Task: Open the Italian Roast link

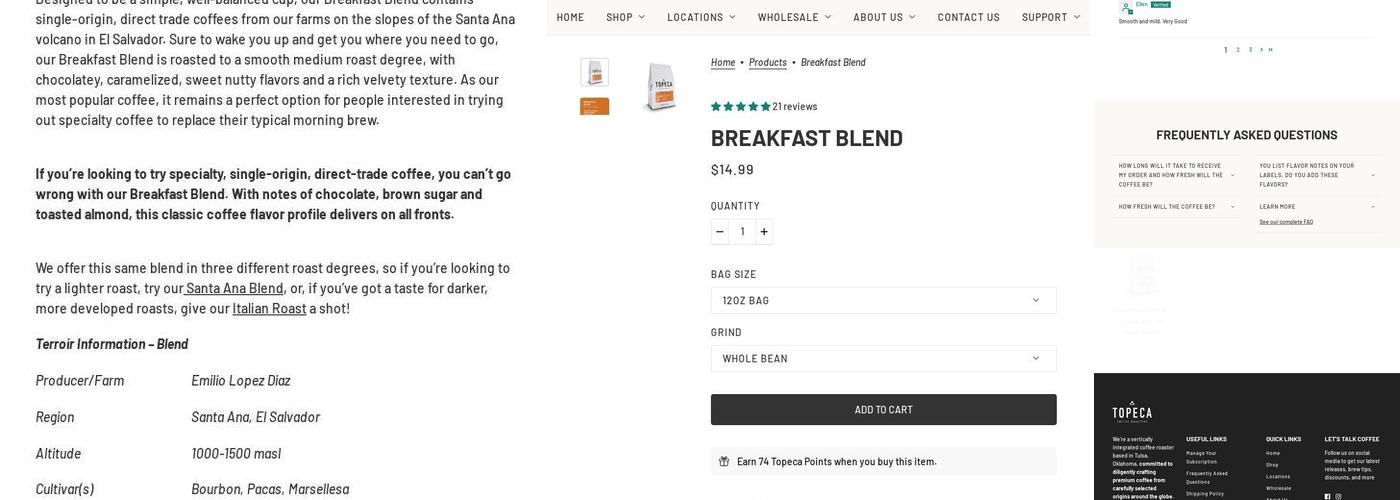Action: click(x=269, y=308)
